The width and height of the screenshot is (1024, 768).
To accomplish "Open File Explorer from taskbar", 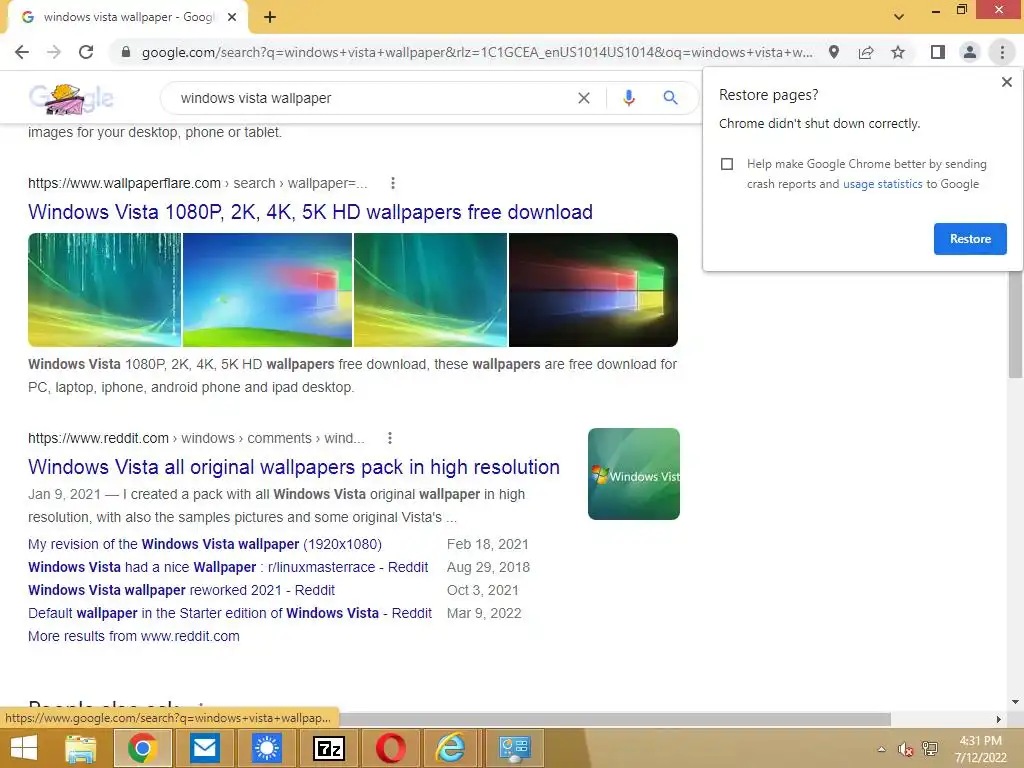I will [x=81, y=748].
